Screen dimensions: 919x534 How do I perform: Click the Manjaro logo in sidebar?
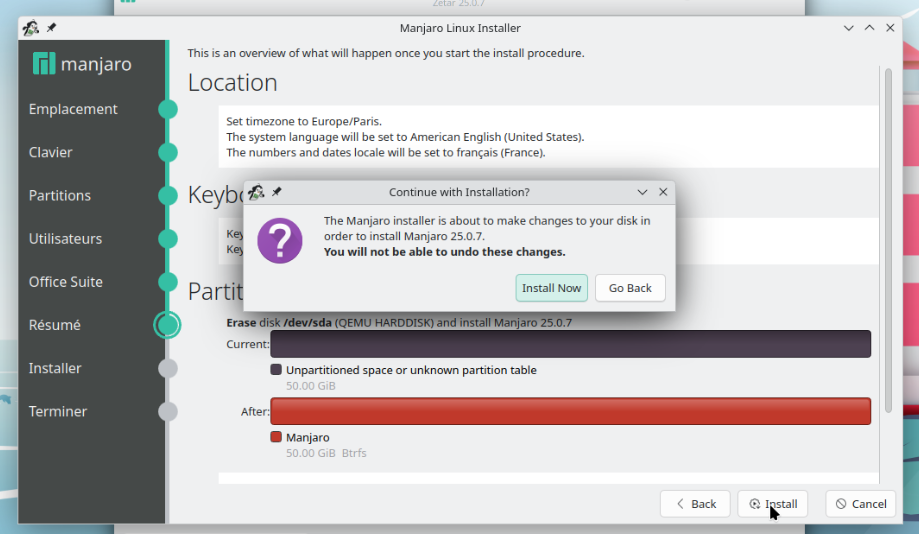(82, 63)
